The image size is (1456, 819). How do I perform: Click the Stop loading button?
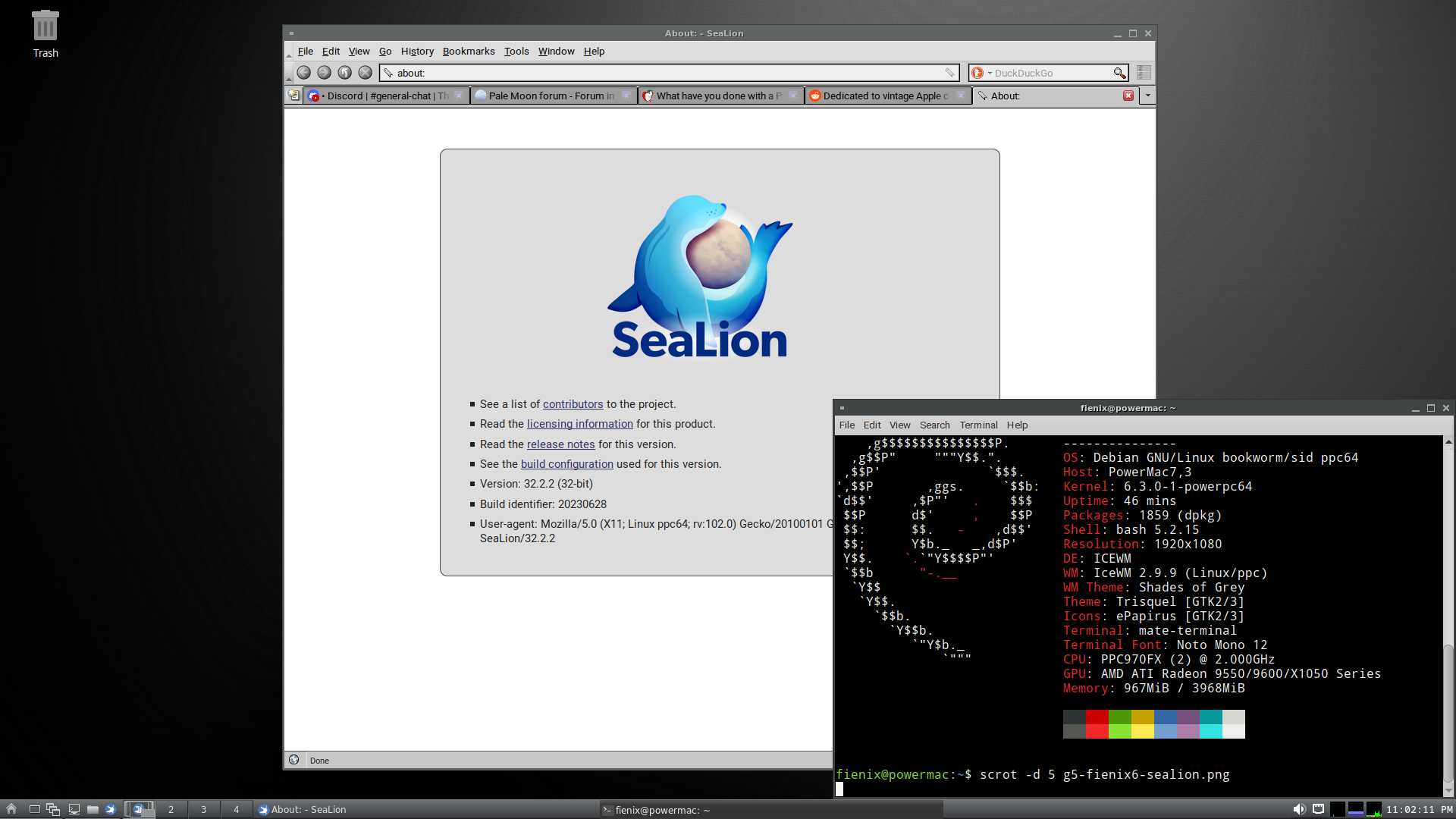pos(366,73)
